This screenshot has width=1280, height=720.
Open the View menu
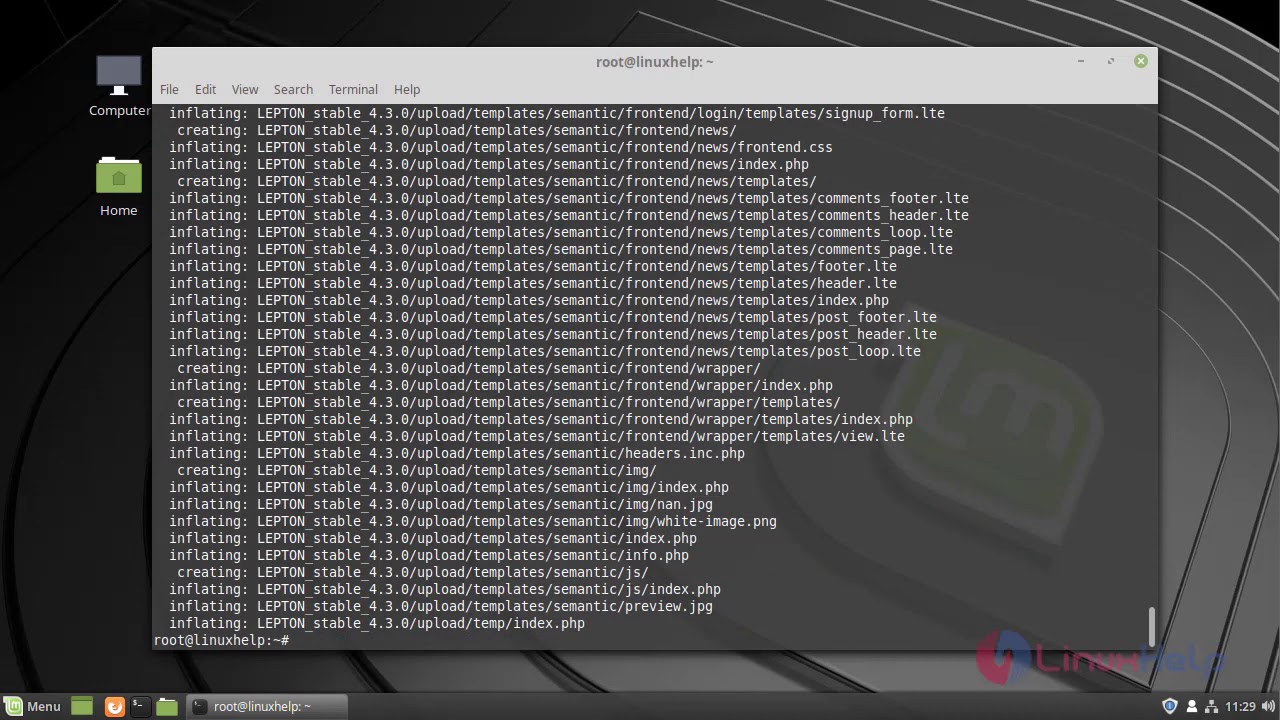245,89
